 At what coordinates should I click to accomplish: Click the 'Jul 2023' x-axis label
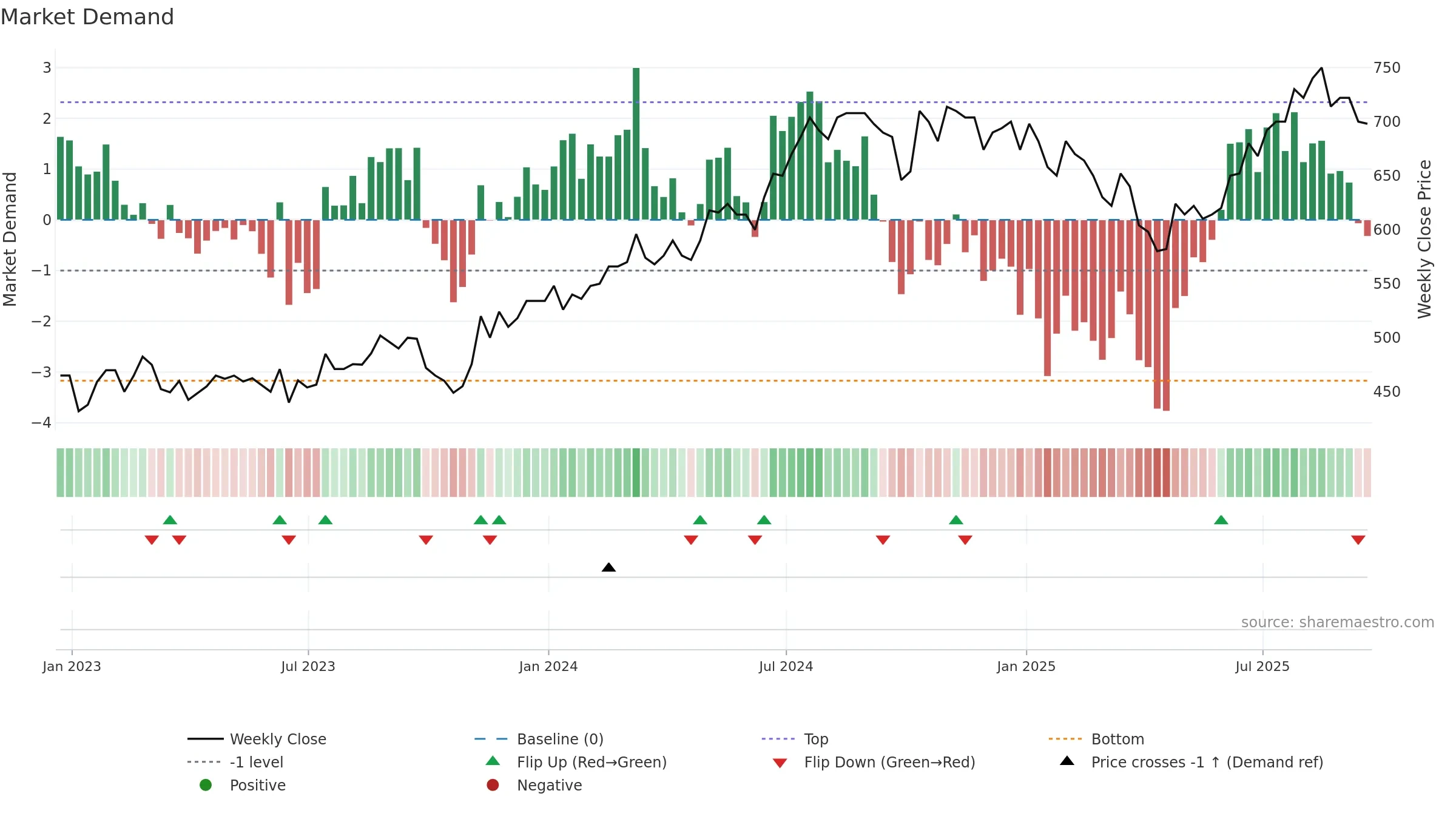(x=308, y=666)
